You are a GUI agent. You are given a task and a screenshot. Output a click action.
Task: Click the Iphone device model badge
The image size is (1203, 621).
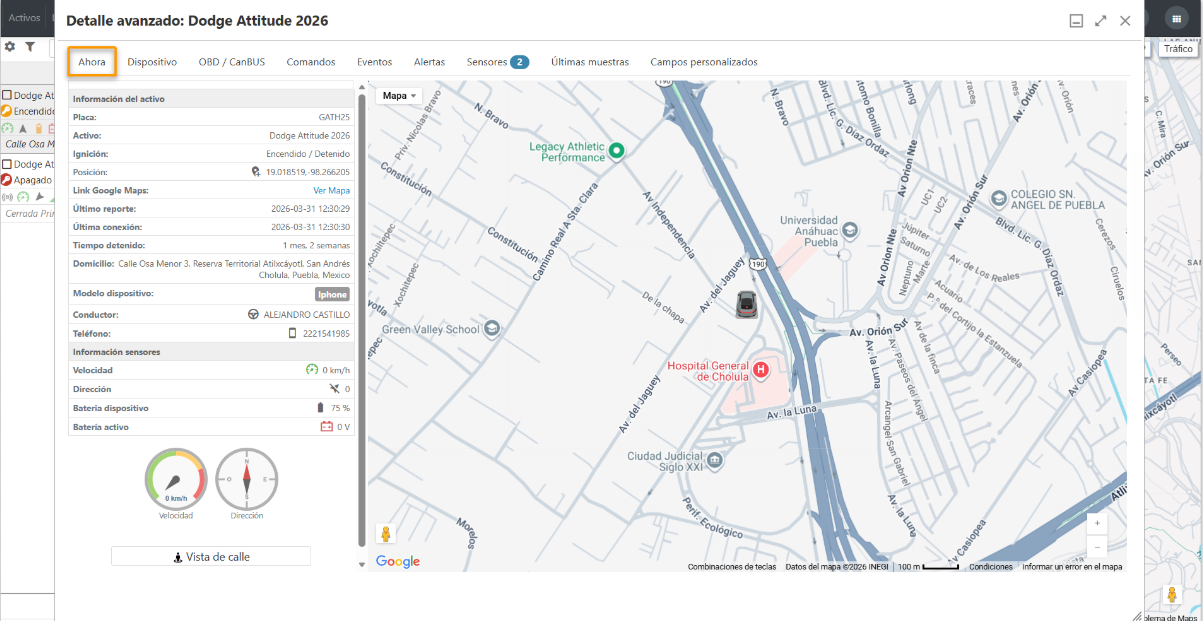(332, 294)
